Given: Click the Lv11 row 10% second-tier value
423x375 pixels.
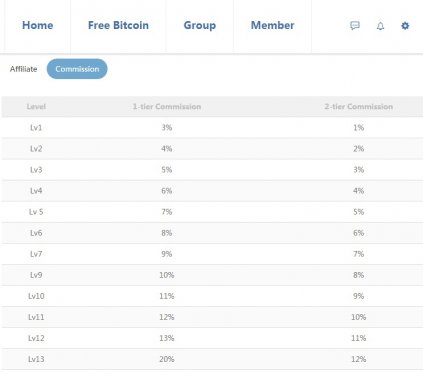Looking at the screenshot, I should point(359,317).
